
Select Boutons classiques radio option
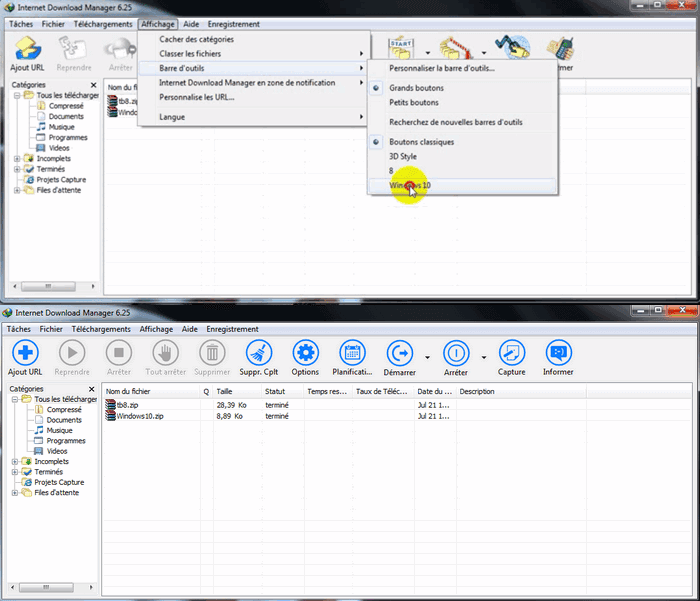[x=421, y=142]
